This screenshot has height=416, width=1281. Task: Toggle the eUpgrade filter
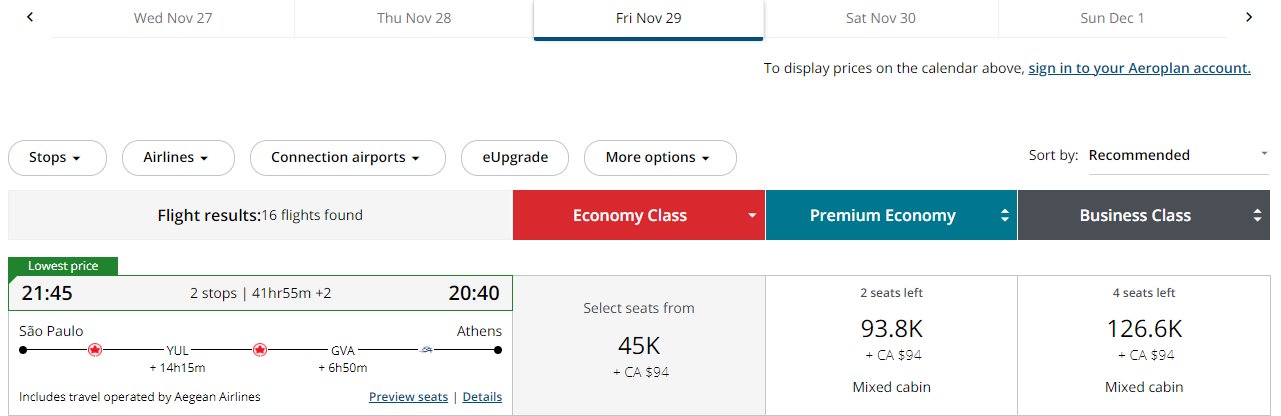515,157
